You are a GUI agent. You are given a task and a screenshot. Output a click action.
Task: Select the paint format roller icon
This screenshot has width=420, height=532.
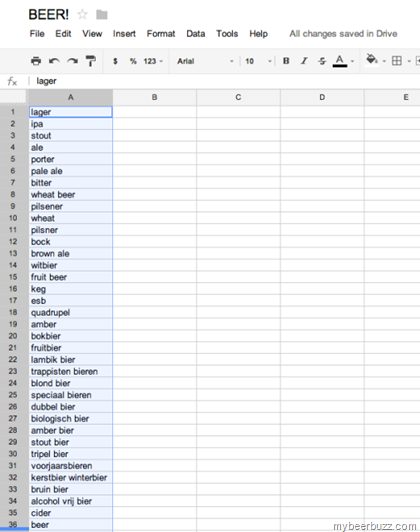[91, 61]
